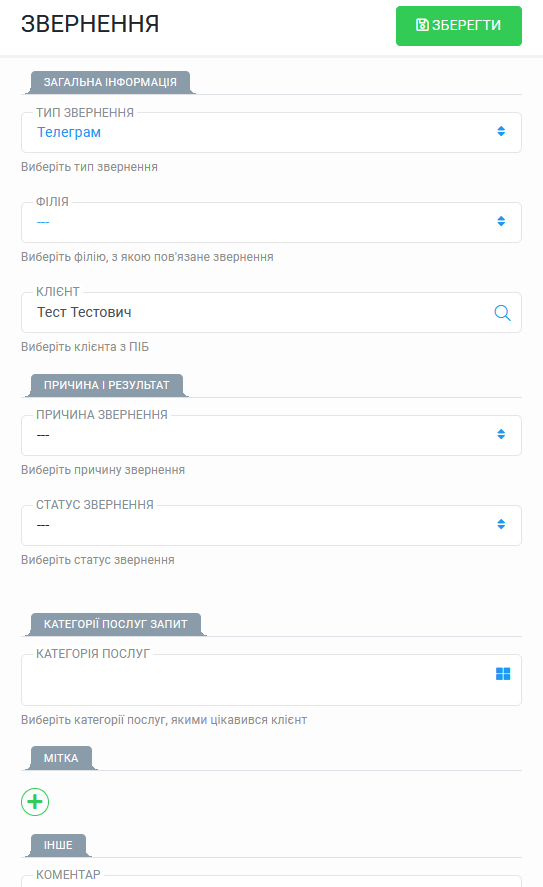Click the КОМЕНТАР comment field
Screen dimensions: 543x887
(x=272, y=881)
